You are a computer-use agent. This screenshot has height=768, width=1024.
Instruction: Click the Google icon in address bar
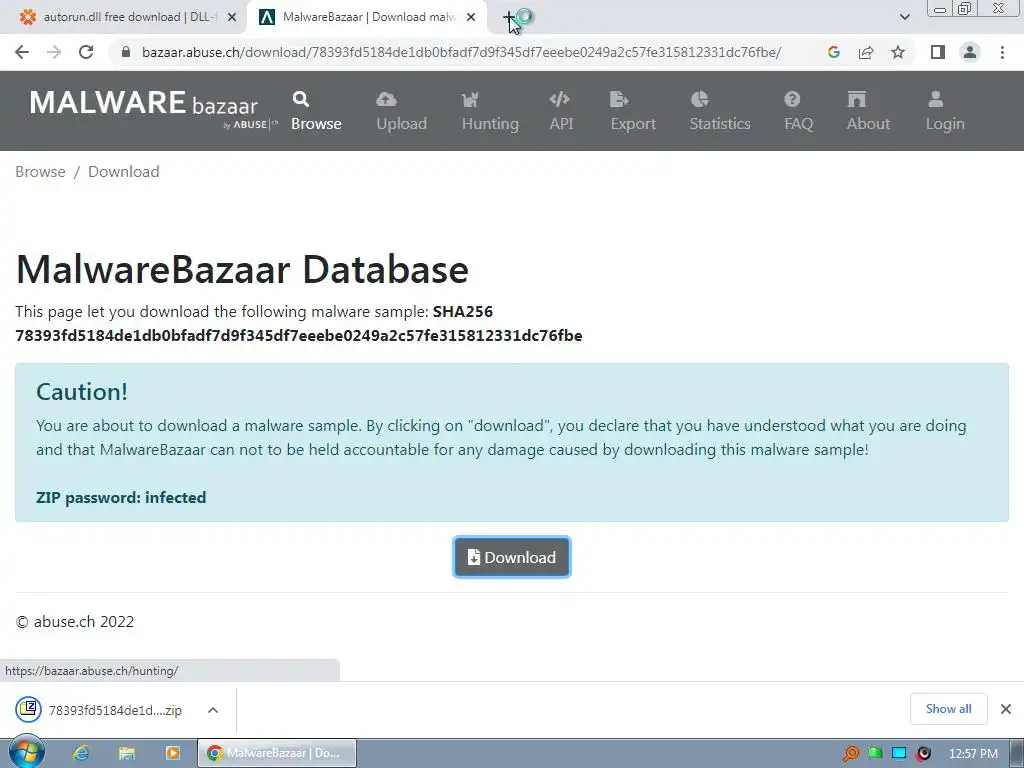pos(833,52)
